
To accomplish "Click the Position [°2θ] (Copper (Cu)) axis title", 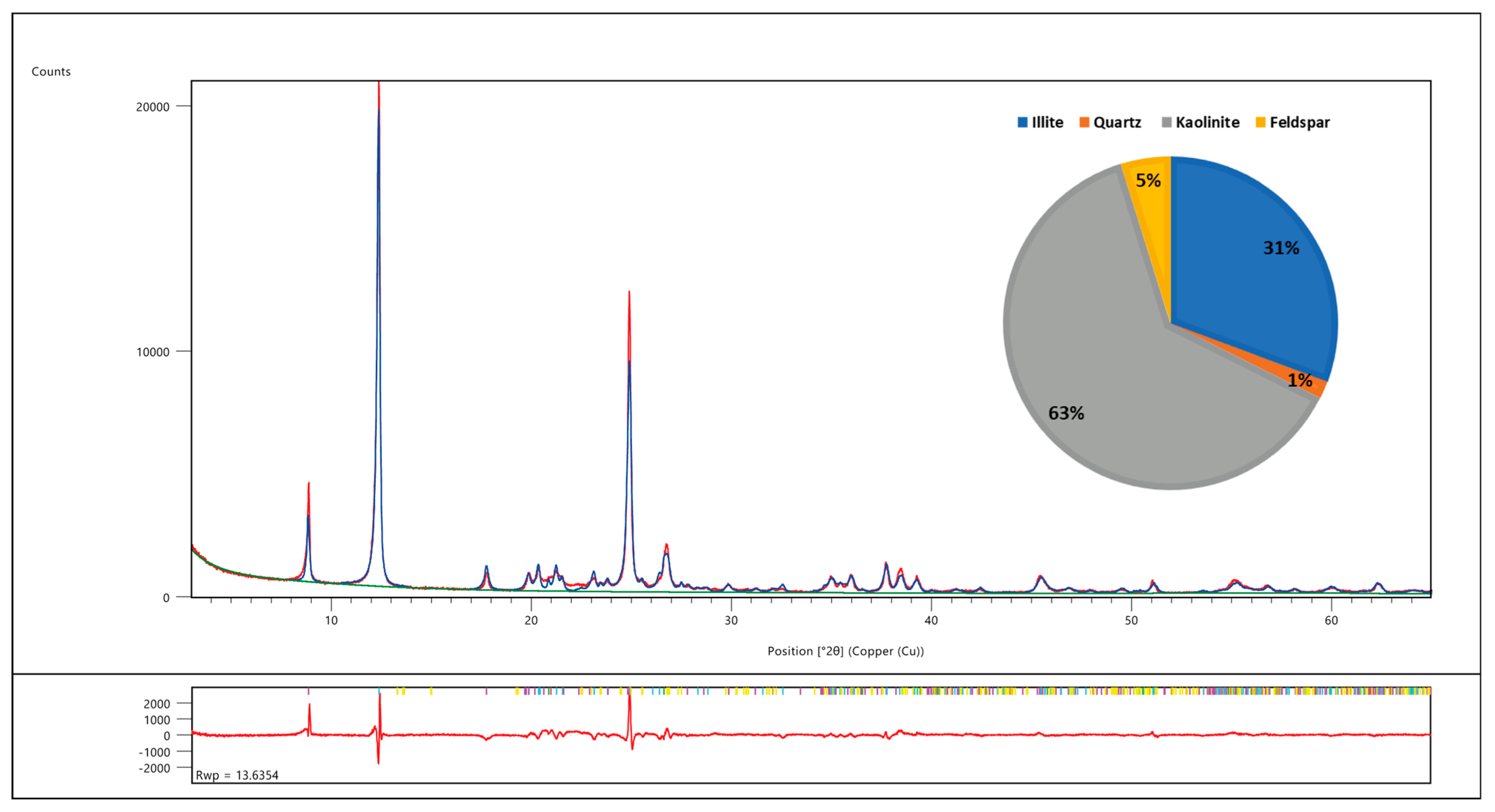I will pyautogui.click(x=845, y=651).
